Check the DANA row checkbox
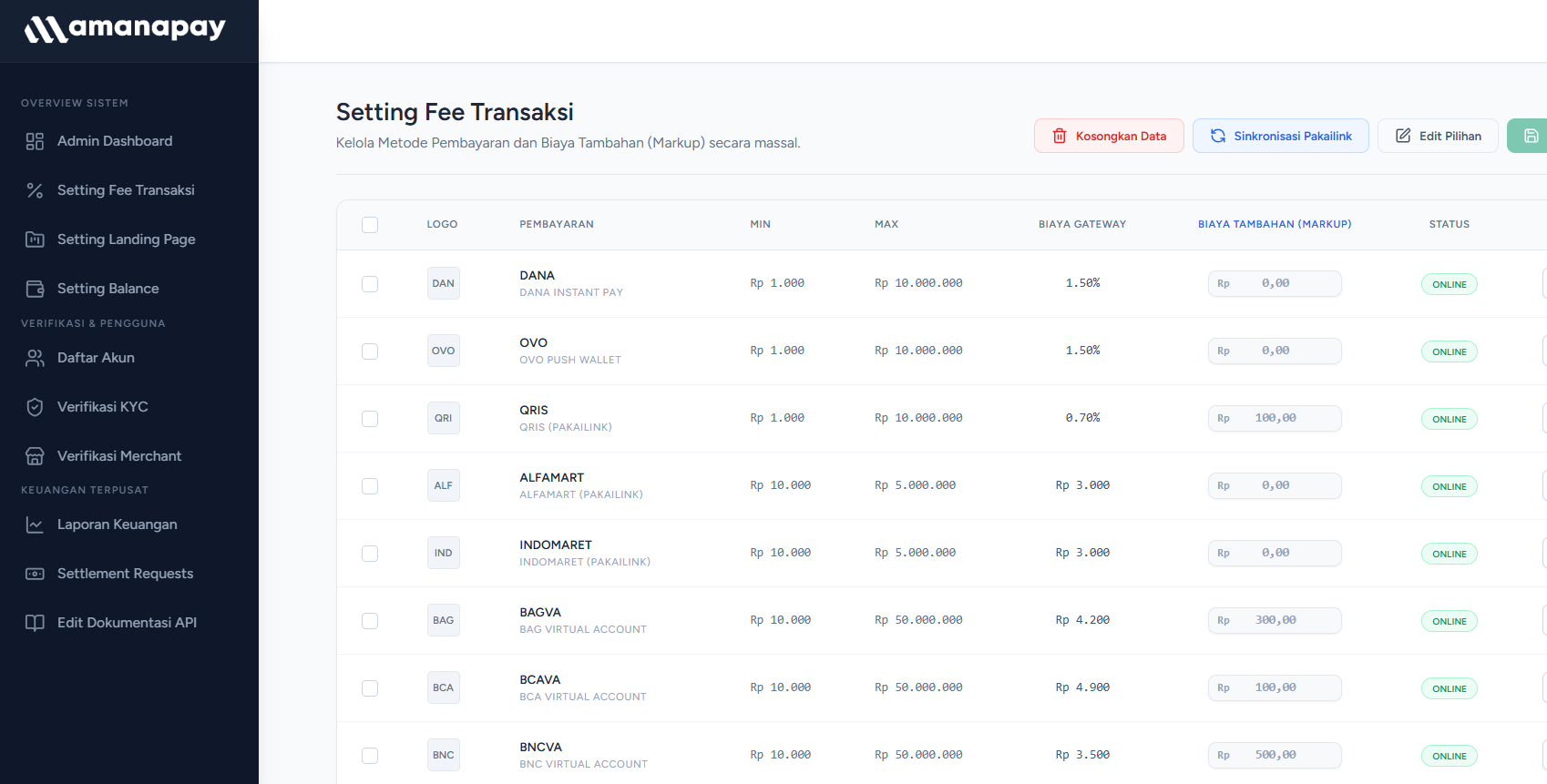The image size is (1547, 784). (370, 284)
